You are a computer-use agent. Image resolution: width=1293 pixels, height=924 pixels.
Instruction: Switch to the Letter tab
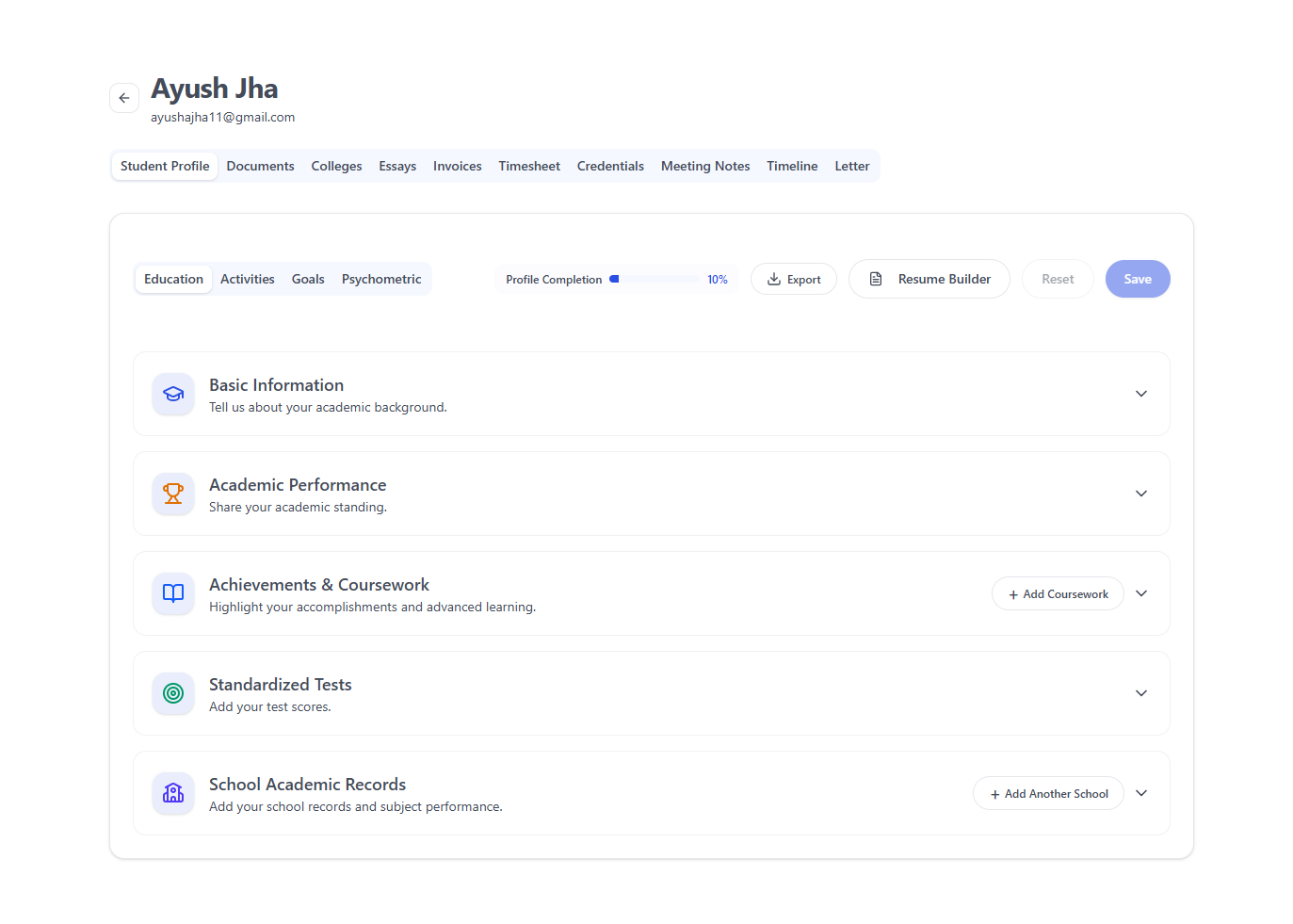tap(852, 166)
